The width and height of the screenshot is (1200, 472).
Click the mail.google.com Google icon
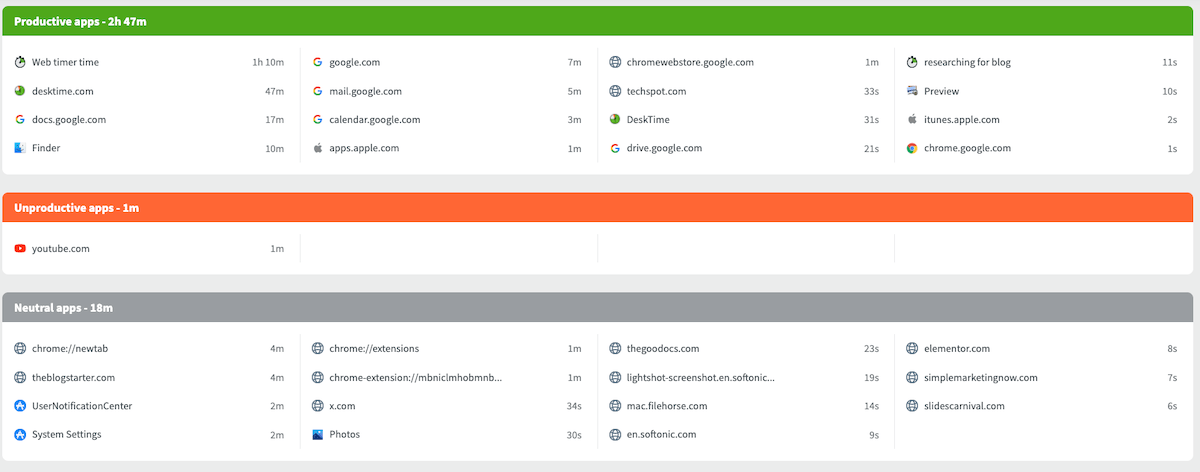[x=317, y=91]
